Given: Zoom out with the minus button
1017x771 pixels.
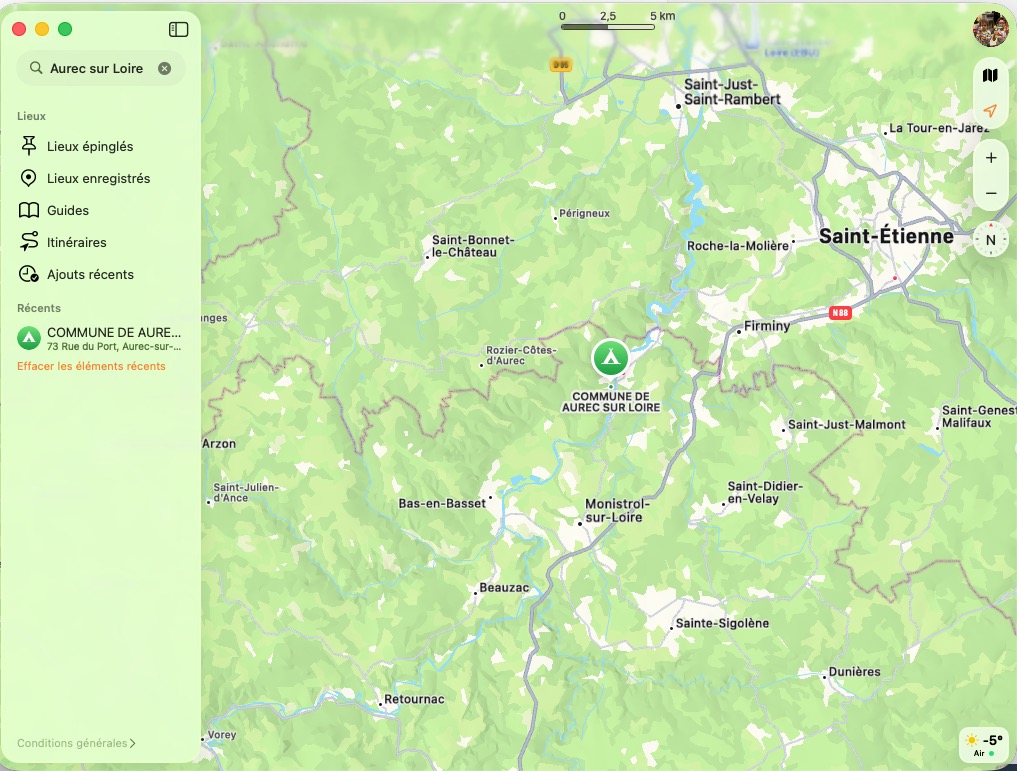Looking at the screenshot, I should [991, 193].
